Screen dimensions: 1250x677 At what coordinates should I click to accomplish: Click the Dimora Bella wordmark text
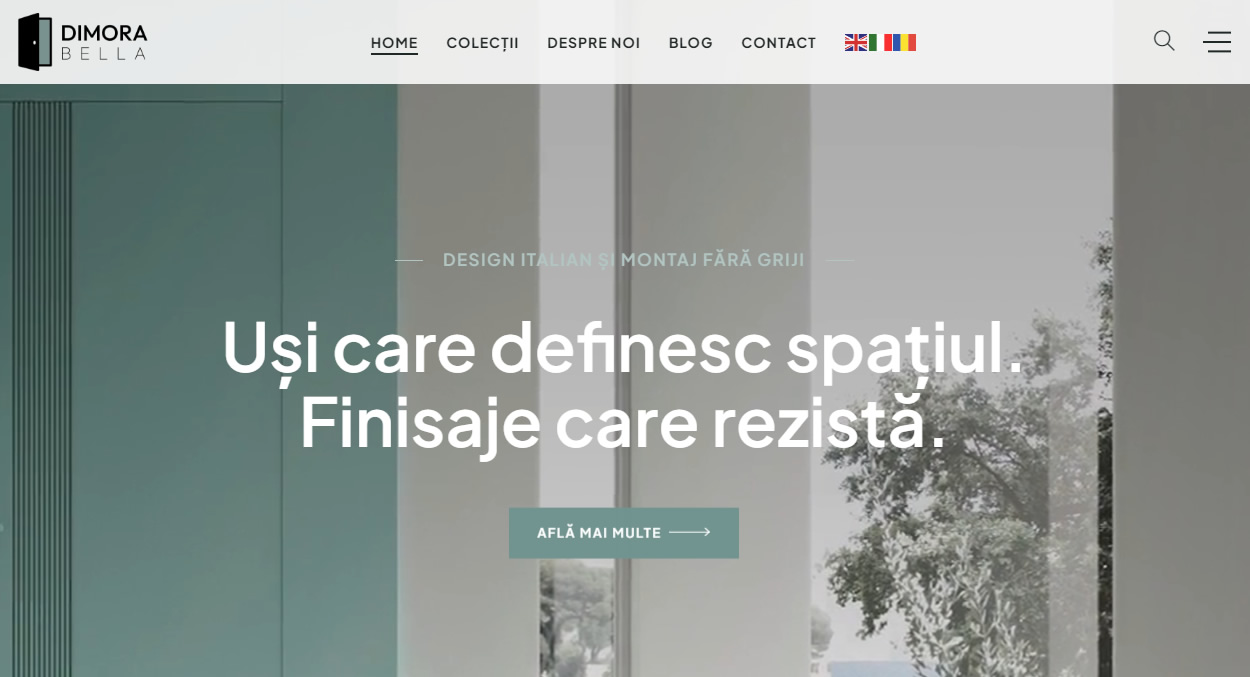[104, 42]
